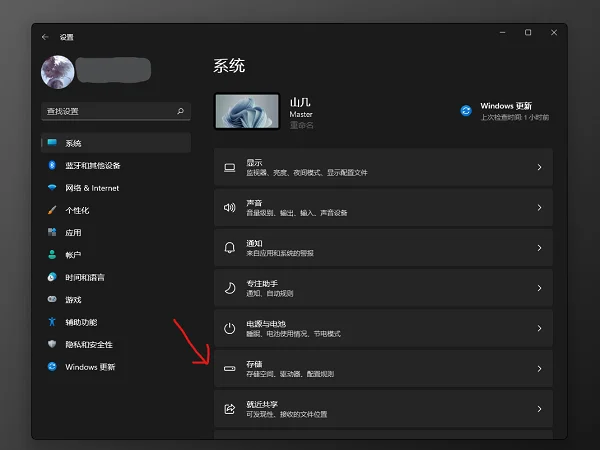Viewport: 600px width, 450px height.
Task: Open Bluetooth and other devices settings
Action: (x=93, y=165)
